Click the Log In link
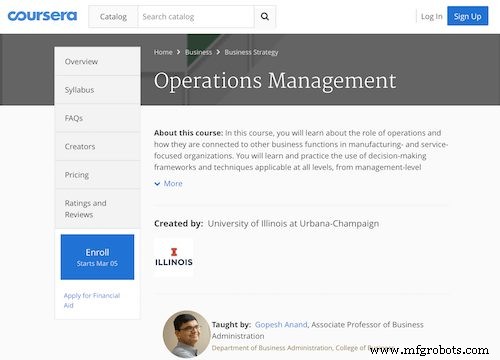 point(431,16)
